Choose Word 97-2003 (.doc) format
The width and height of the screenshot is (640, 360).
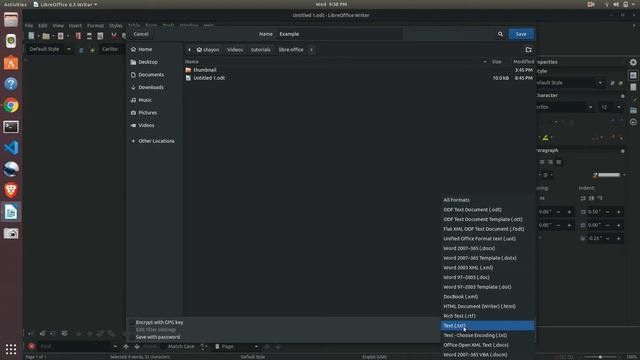tap(487, 278)
